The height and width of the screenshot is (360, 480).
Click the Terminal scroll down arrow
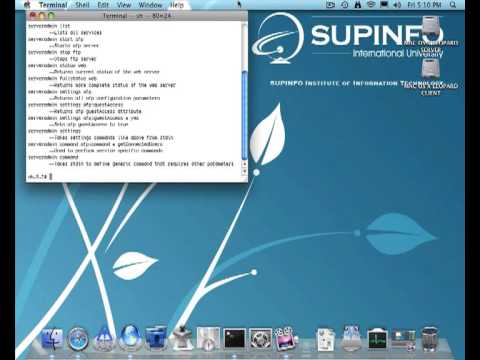point(245,171)
